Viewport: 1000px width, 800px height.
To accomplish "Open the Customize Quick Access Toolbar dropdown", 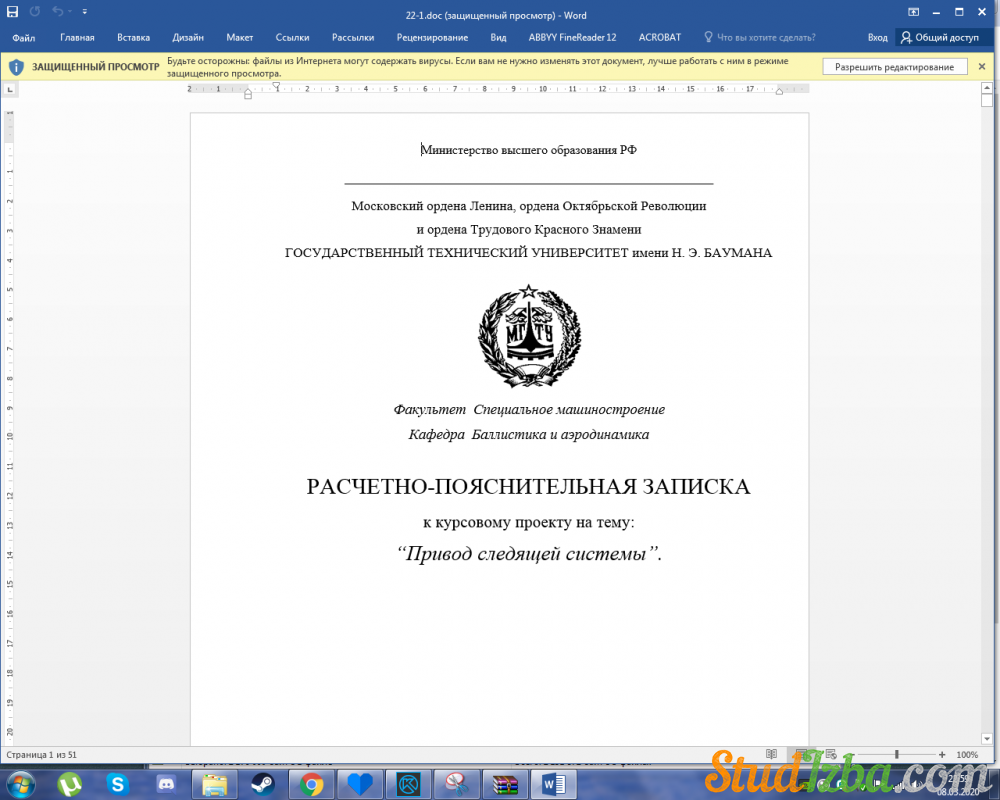I will pyautogui.click(x=85, y=11).
